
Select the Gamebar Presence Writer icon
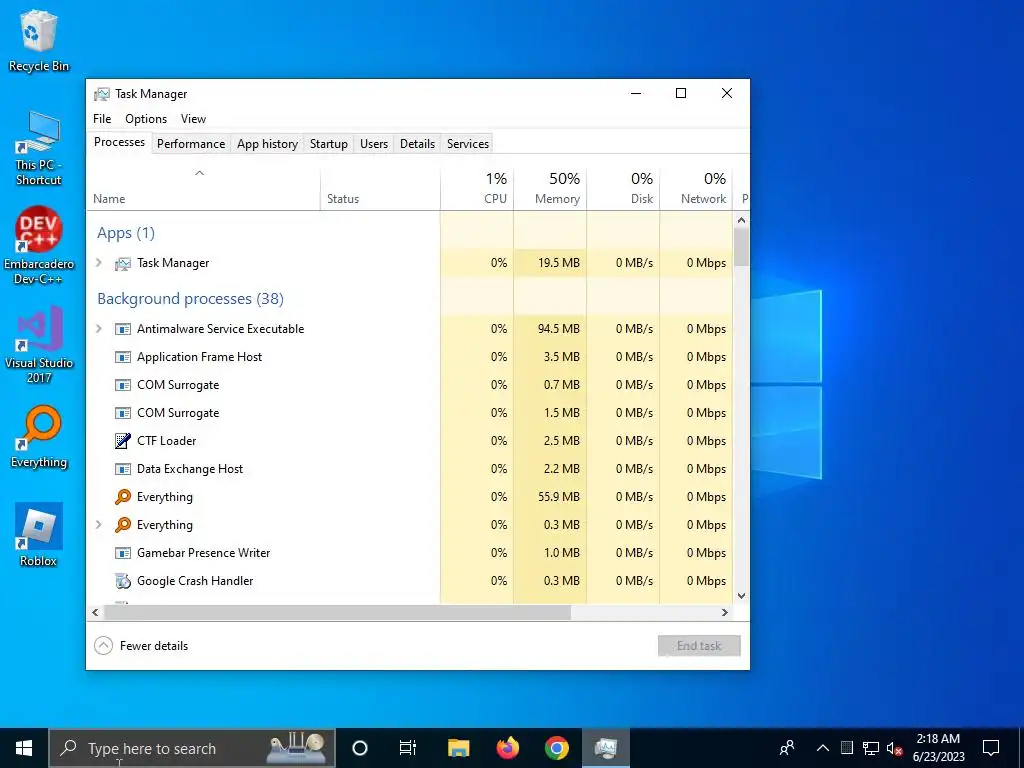tap(123, 553)
